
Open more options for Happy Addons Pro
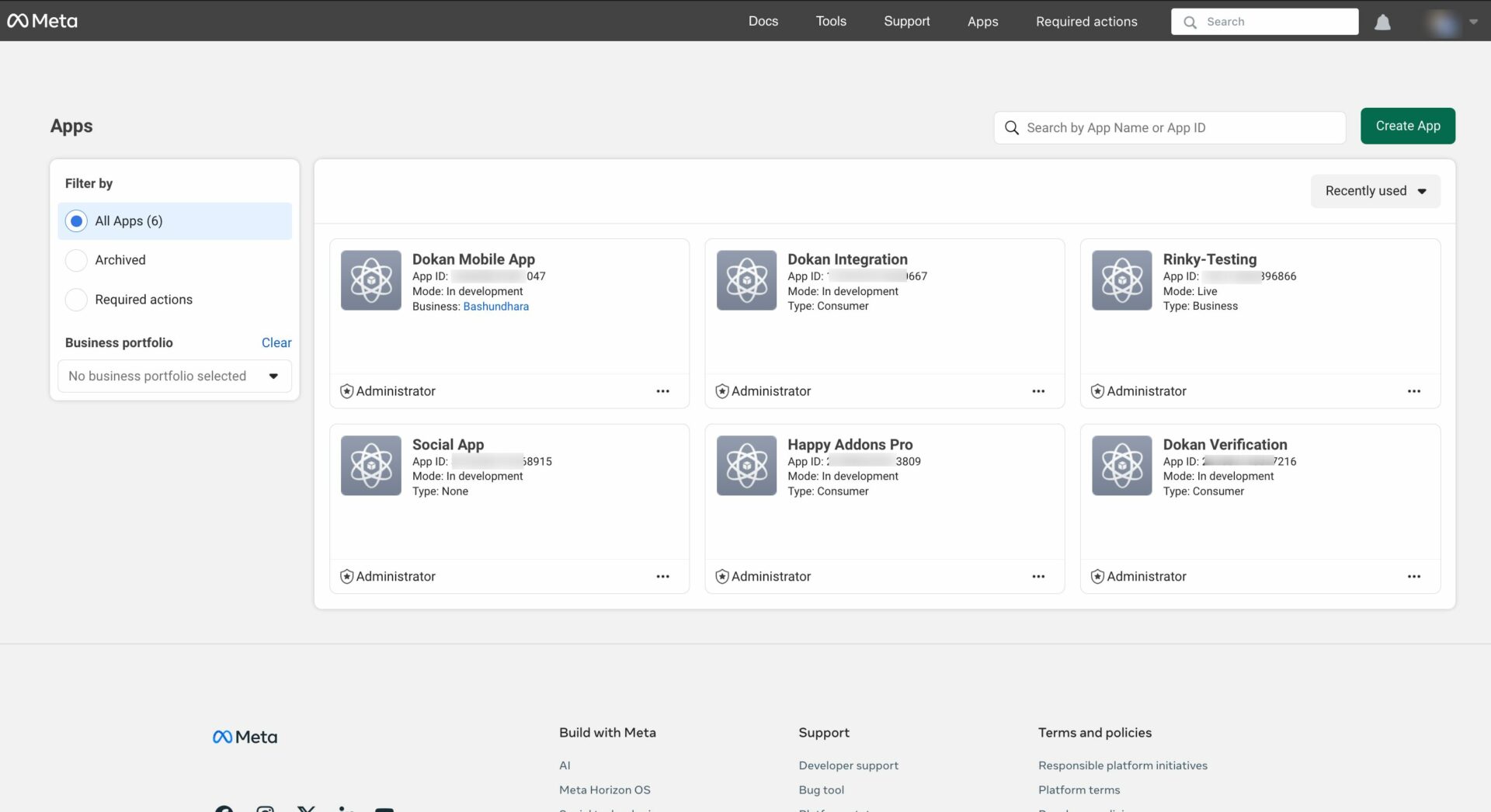[x=1038, y=577]
